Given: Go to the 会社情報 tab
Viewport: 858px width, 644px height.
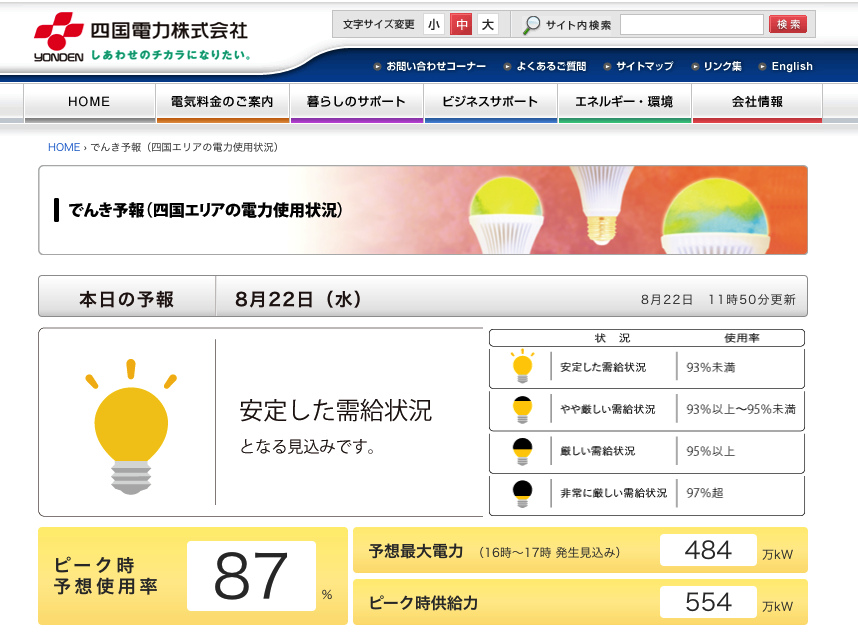Looking at the screenshot, I should click(x=757, y=102).
